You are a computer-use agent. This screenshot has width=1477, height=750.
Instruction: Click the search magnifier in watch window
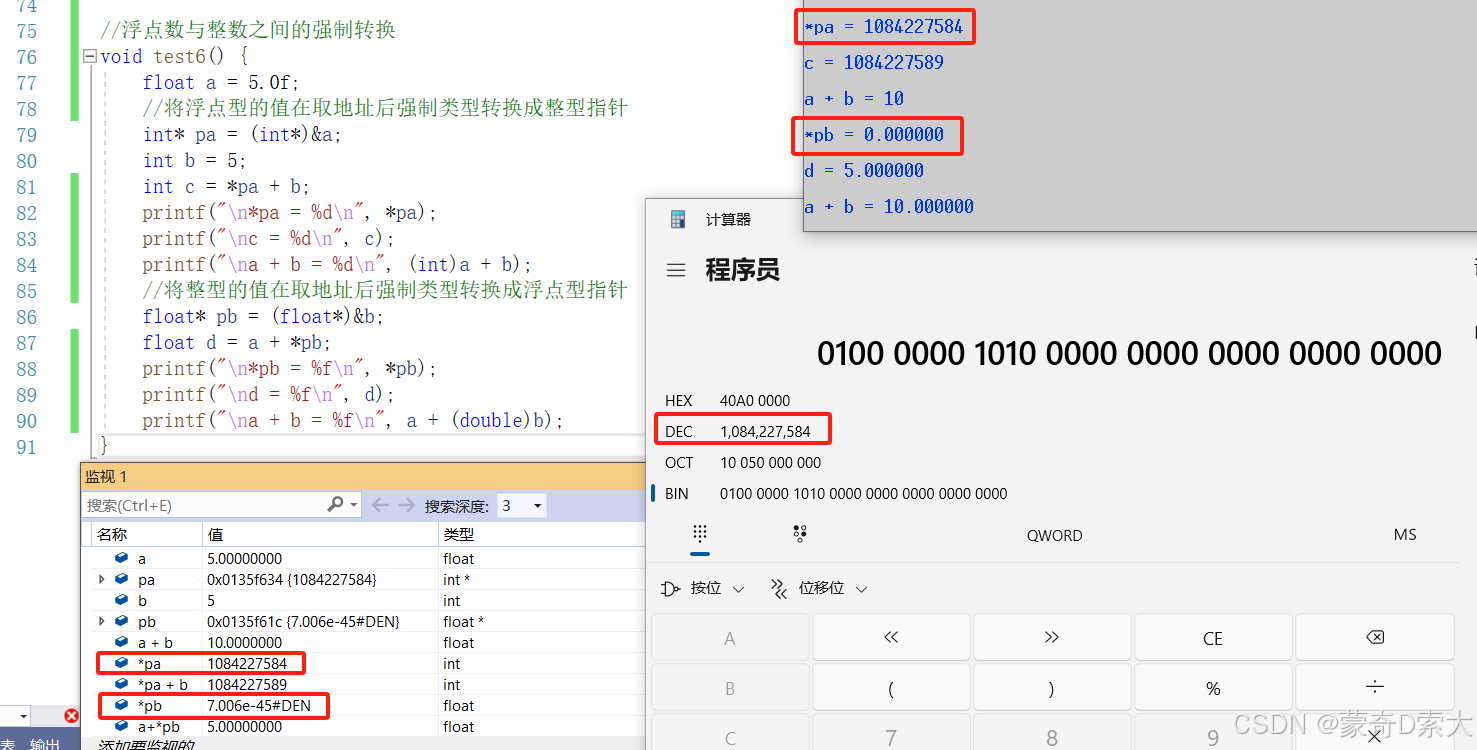pos(335,505)
